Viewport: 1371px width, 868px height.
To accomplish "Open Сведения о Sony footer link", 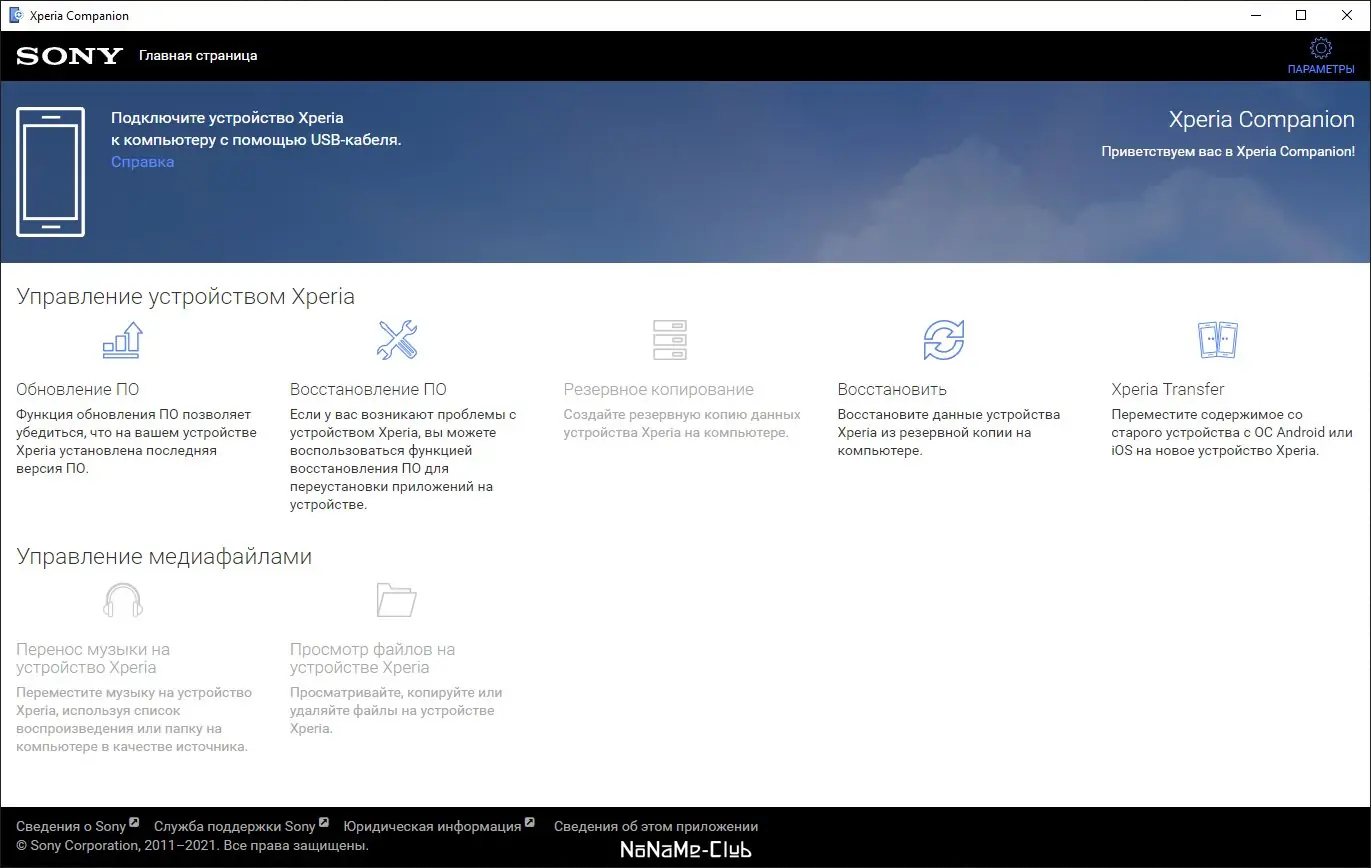I will [71, 827].
